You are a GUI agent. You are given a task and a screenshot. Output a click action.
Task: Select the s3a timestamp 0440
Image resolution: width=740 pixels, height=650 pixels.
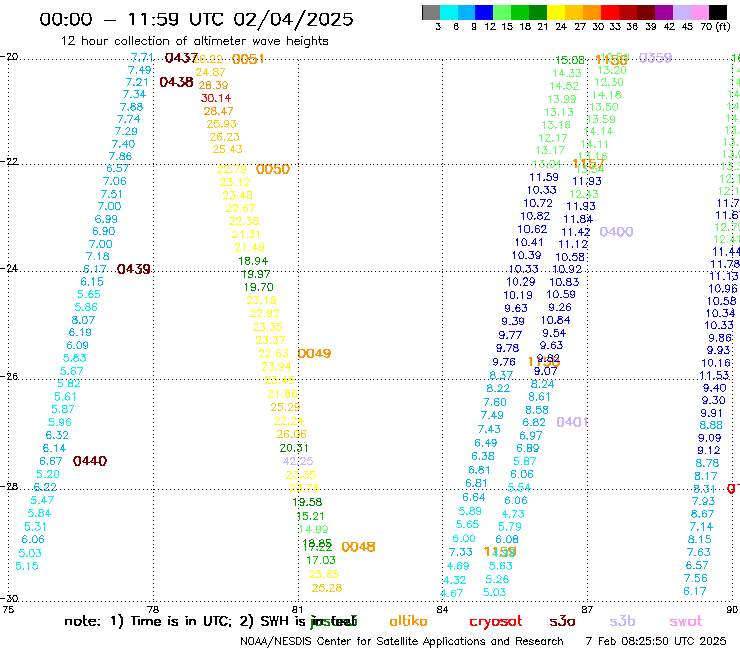click(90, 461)
